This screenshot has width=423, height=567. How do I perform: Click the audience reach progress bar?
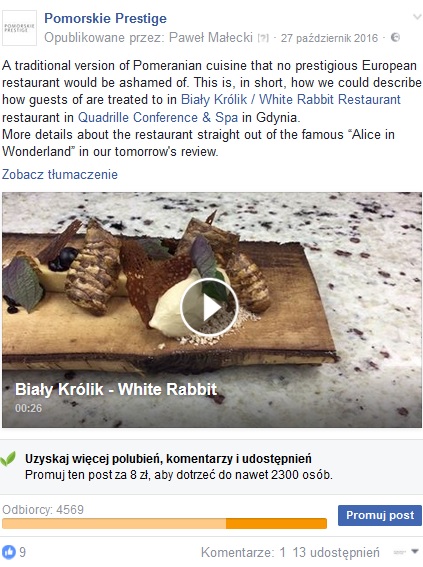click(x=164, y=523)
